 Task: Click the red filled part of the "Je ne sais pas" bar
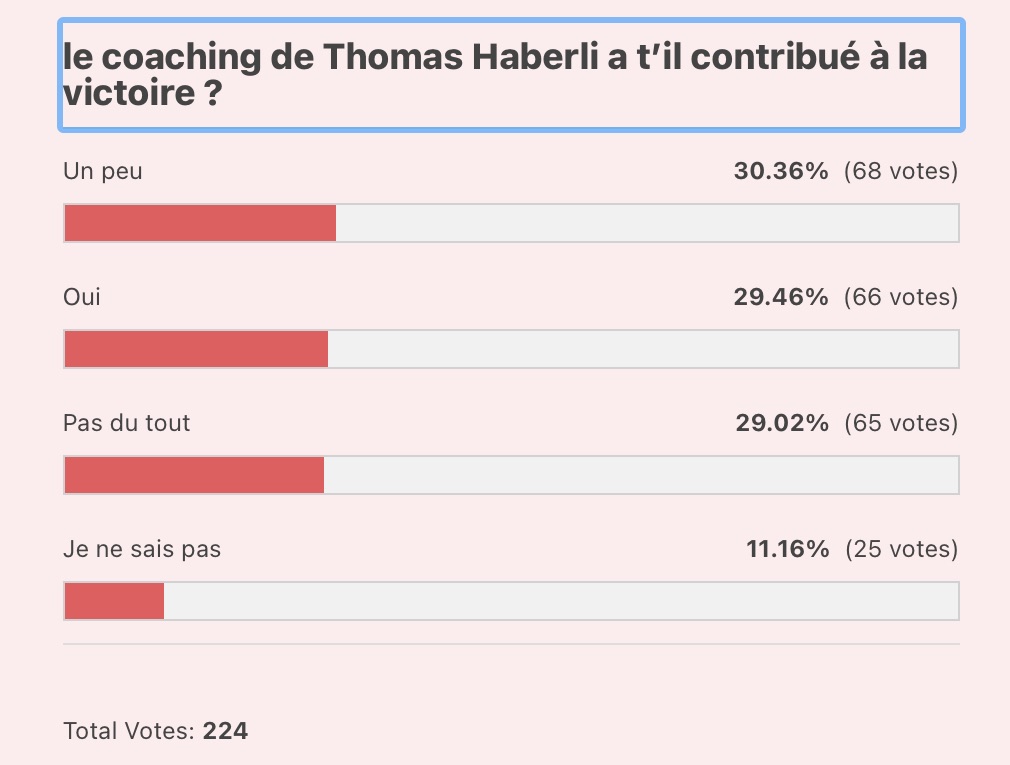coord(114,601)
